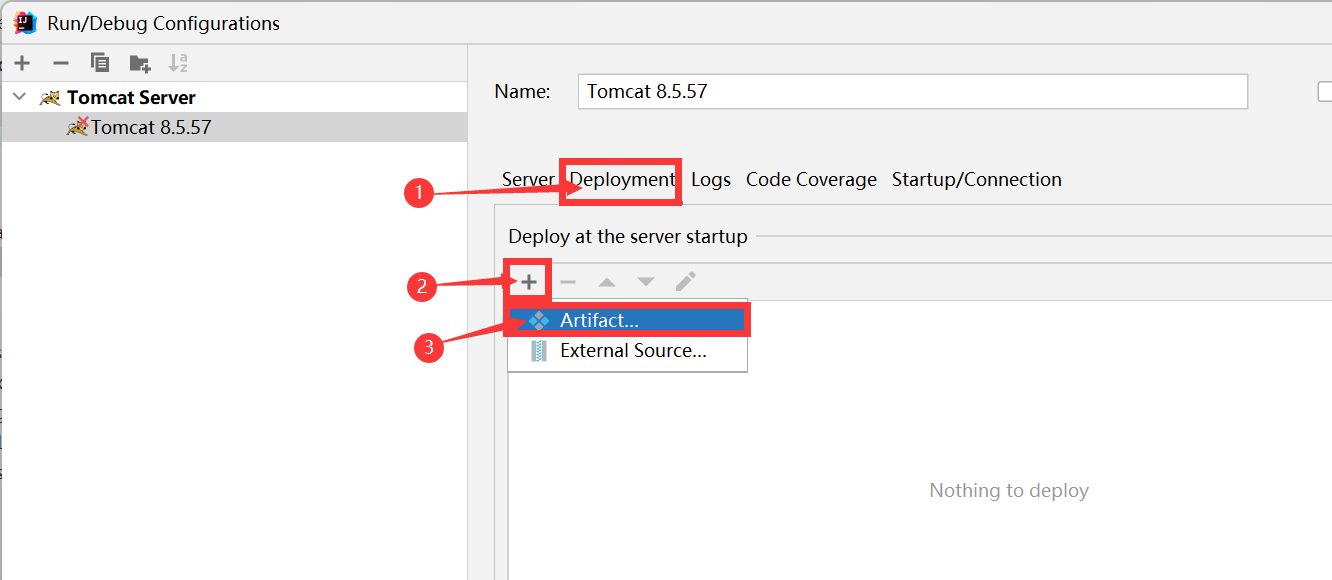Click inside the Name input field

coord(912,91)
